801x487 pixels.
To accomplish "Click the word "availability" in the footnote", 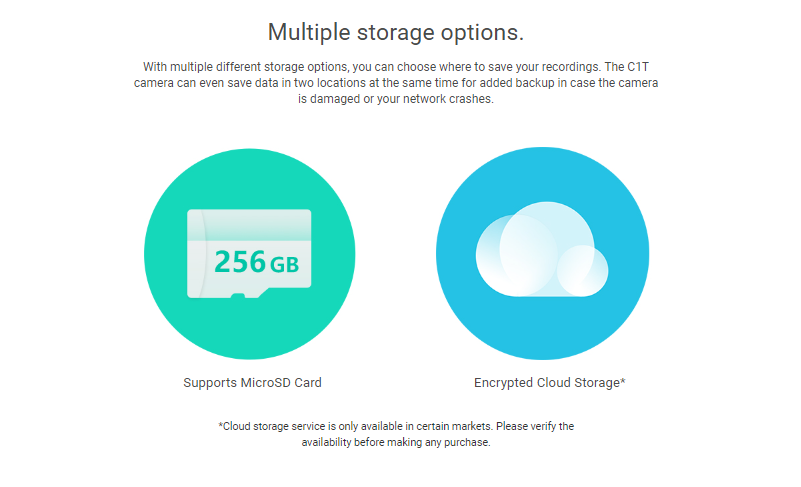I will (326, 443).
